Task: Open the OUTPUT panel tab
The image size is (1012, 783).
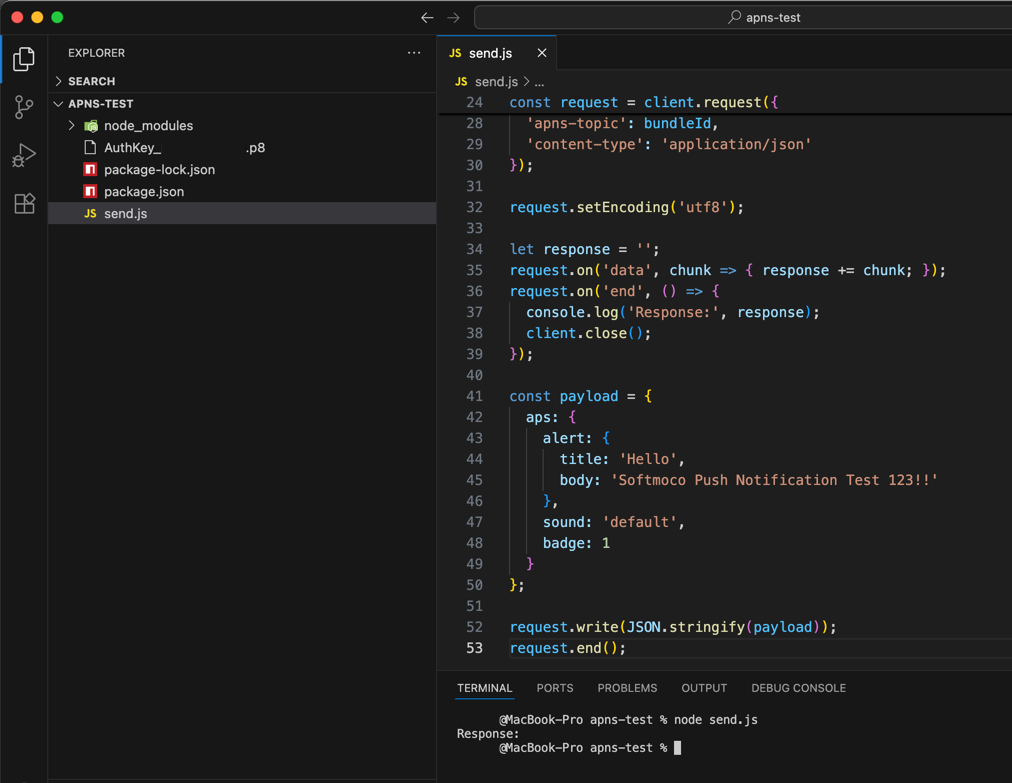Action: (x=704, y=688)
